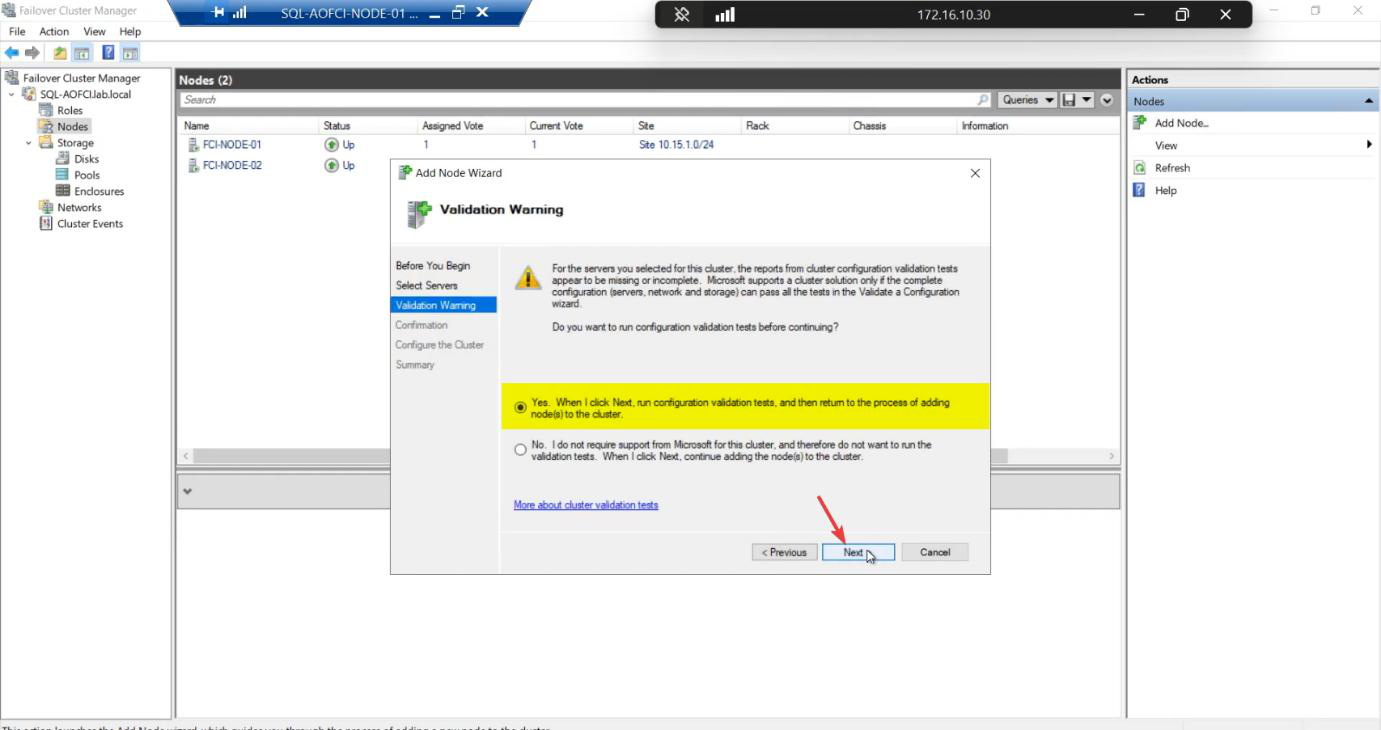
Task: Restore down the 172.16.10.30 session window
Action: click(x=1182, y=15)
